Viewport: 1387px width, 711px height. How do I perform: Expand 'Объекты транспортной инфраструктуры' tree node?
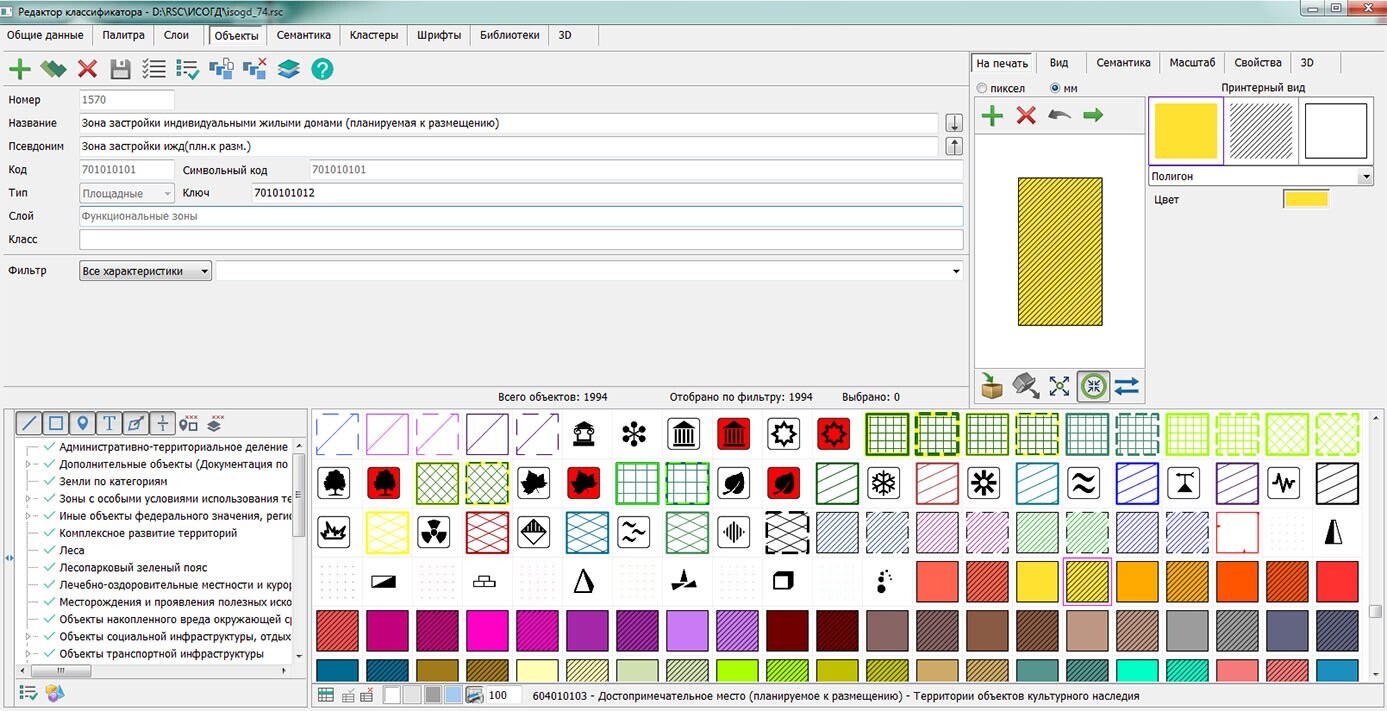click(29, 654)
